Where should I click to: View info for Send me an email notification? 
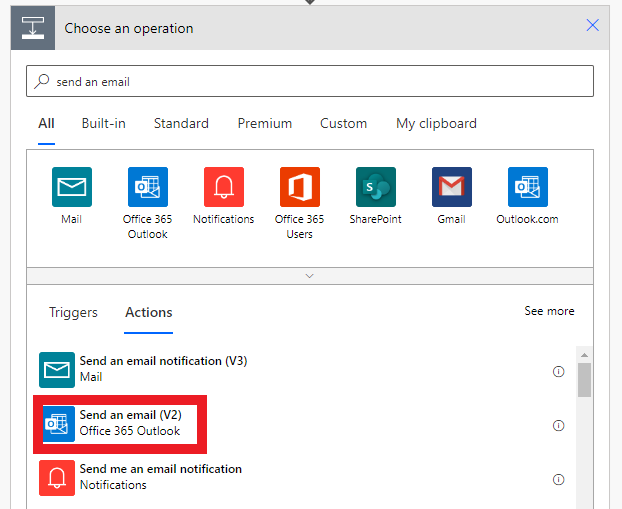tap(559, 479)
